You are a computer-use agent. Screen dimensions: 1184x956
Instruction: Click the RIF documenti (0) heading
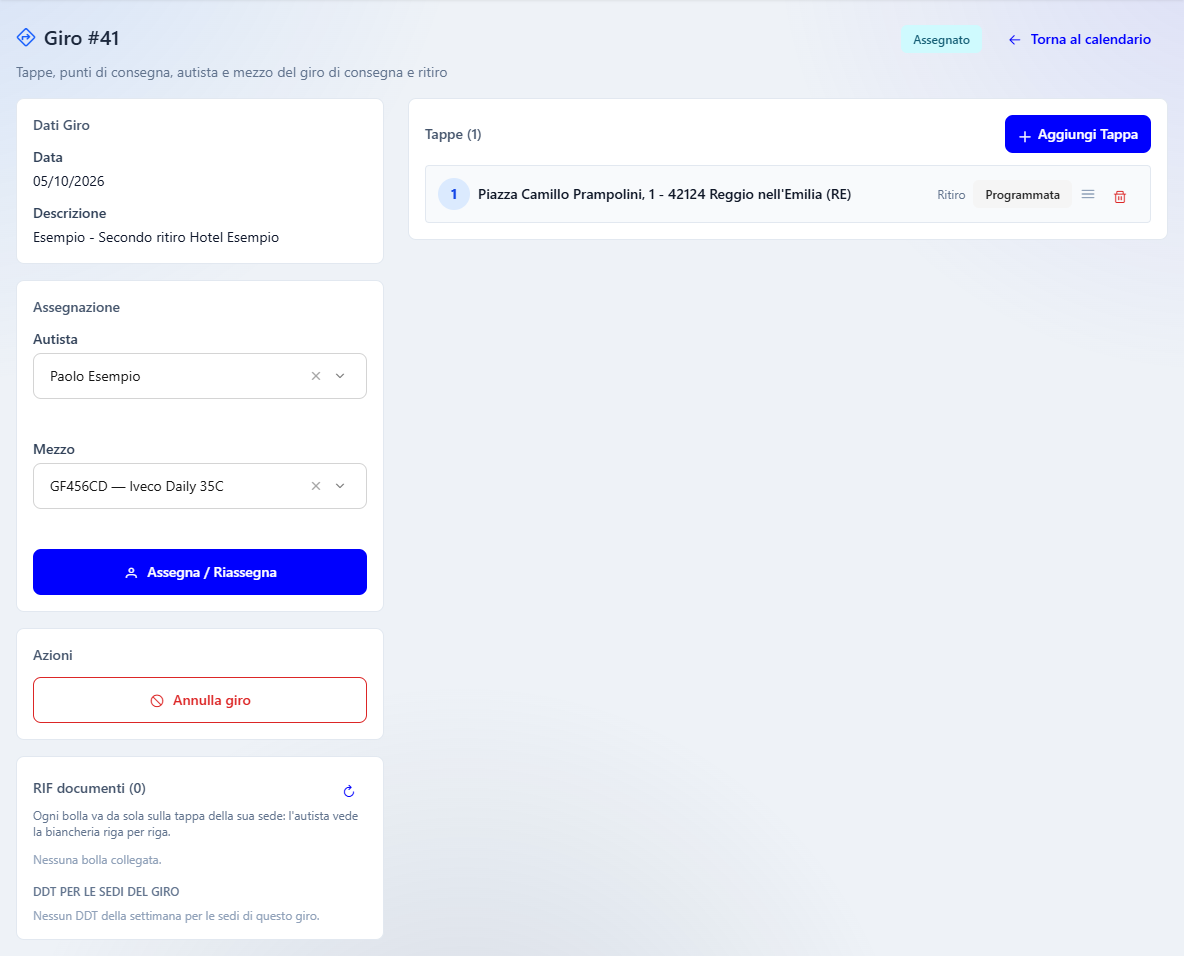tap(89, 788)
